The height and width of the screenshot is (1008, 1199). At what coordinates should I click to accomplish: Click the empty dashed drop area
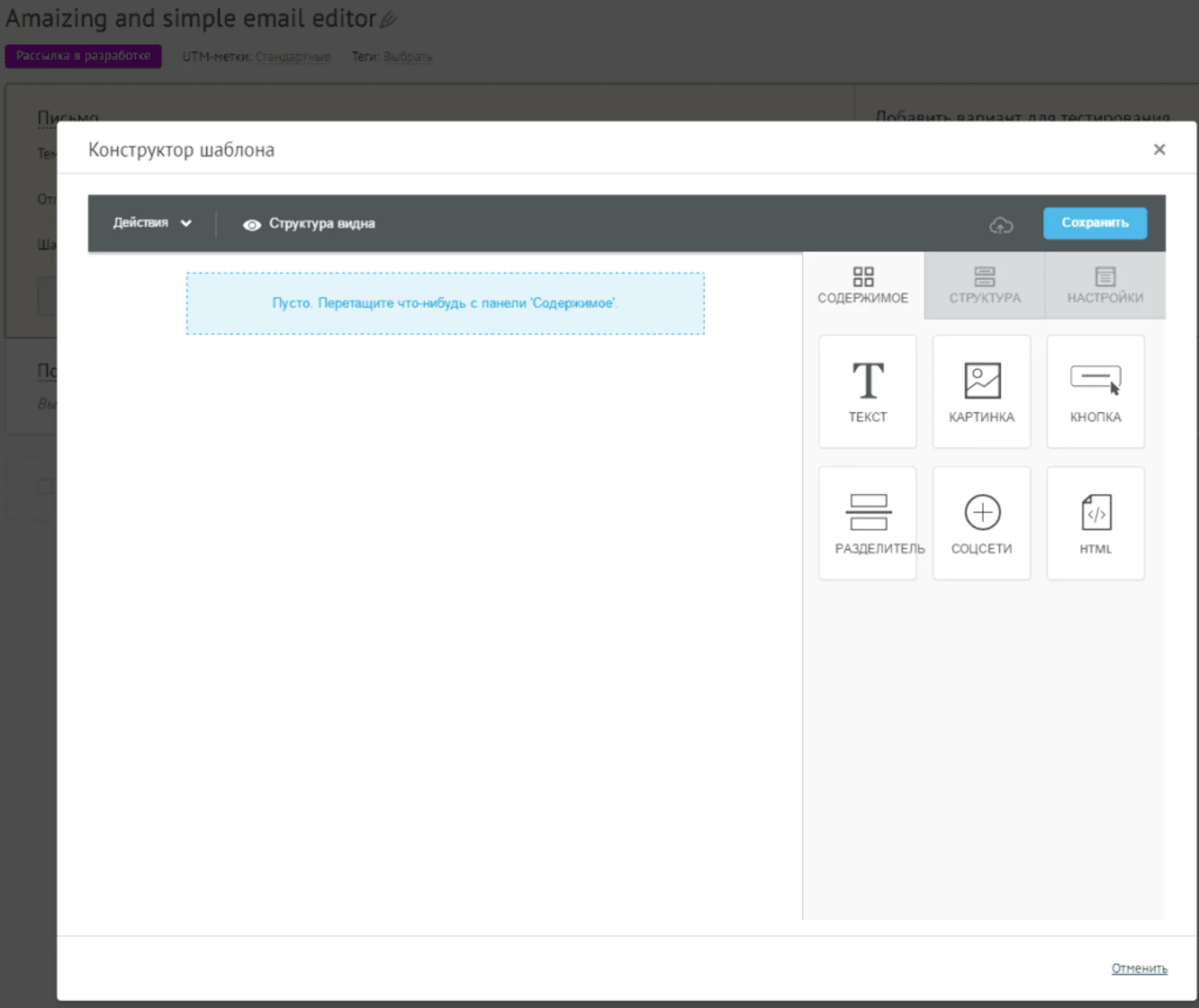(x=445, y=304)
